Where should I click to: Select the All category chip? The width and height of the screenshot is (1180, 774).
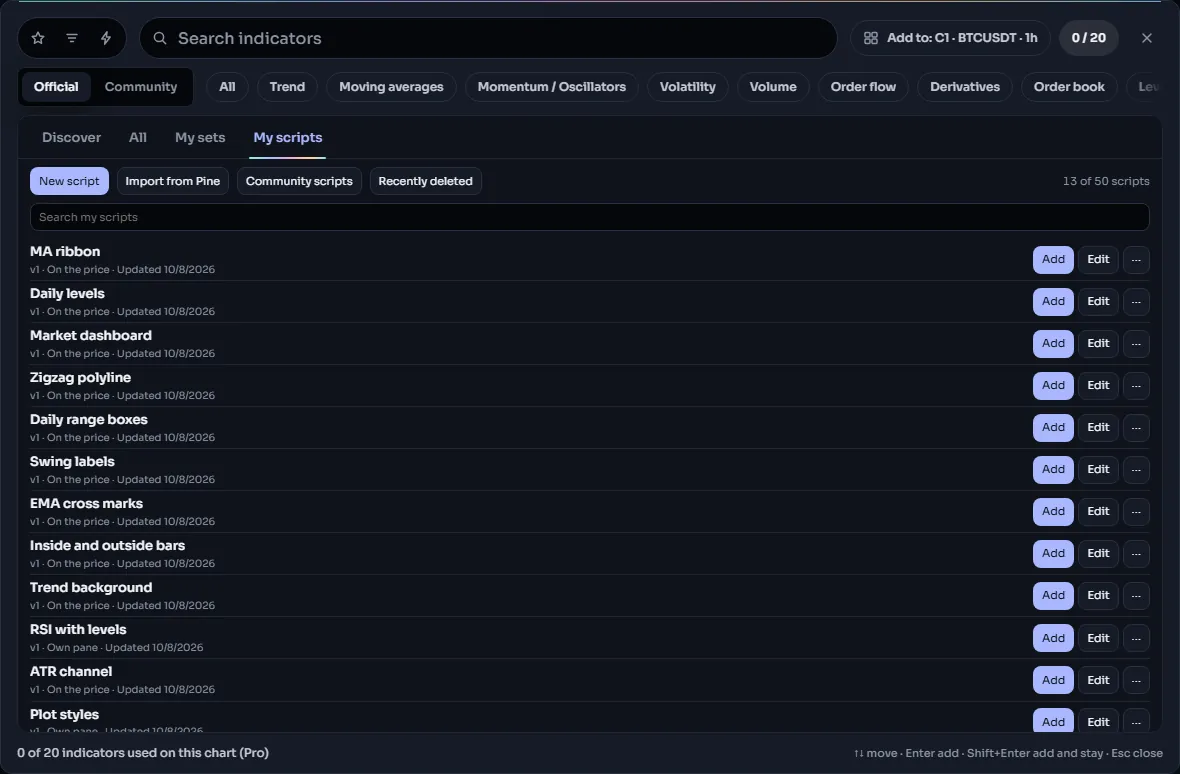click(227, 87)
